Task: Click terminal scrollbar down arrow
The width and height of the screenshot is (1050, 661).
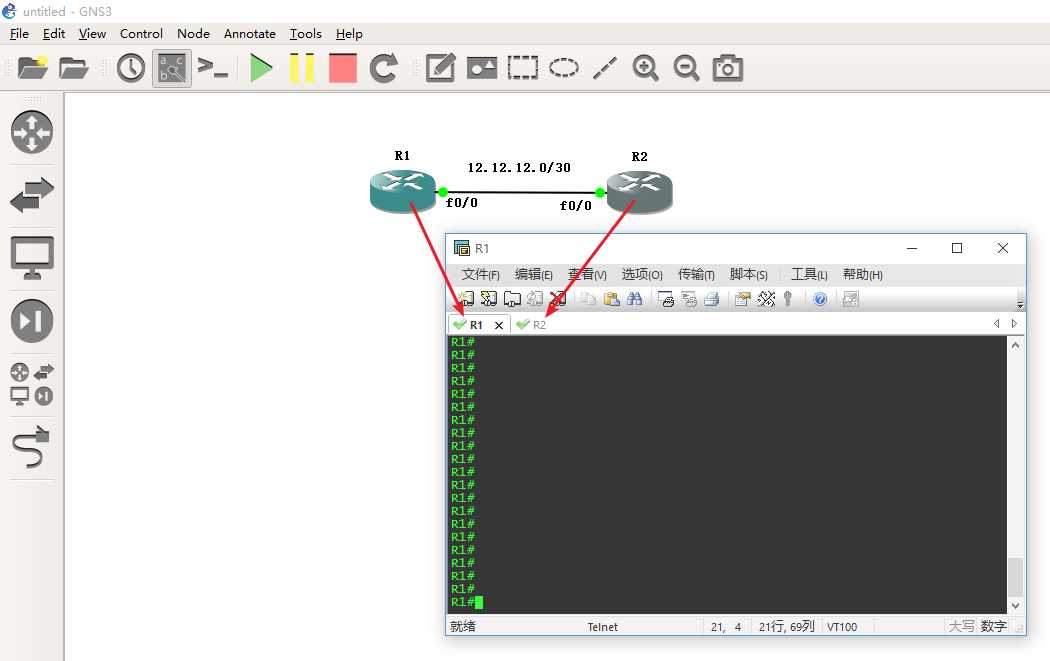Action: click(1015, 605)
